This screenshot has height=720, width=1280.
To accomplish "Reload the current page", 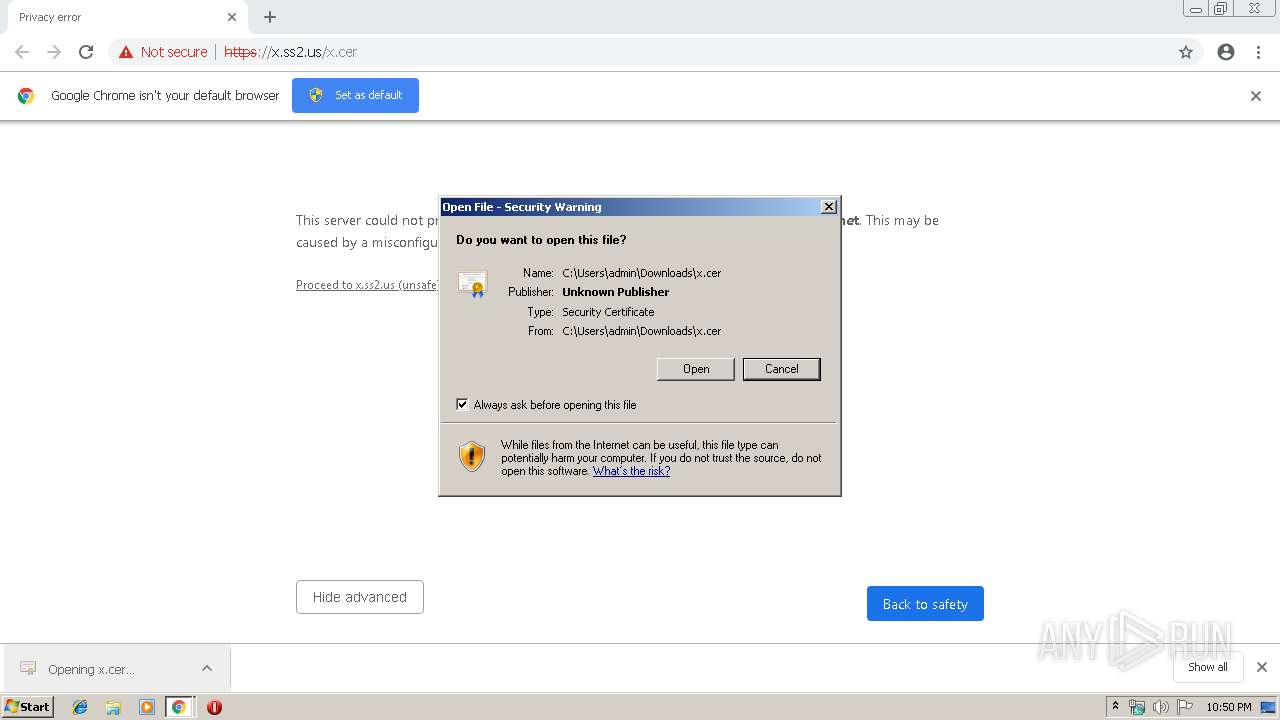I will click(86, 52).
